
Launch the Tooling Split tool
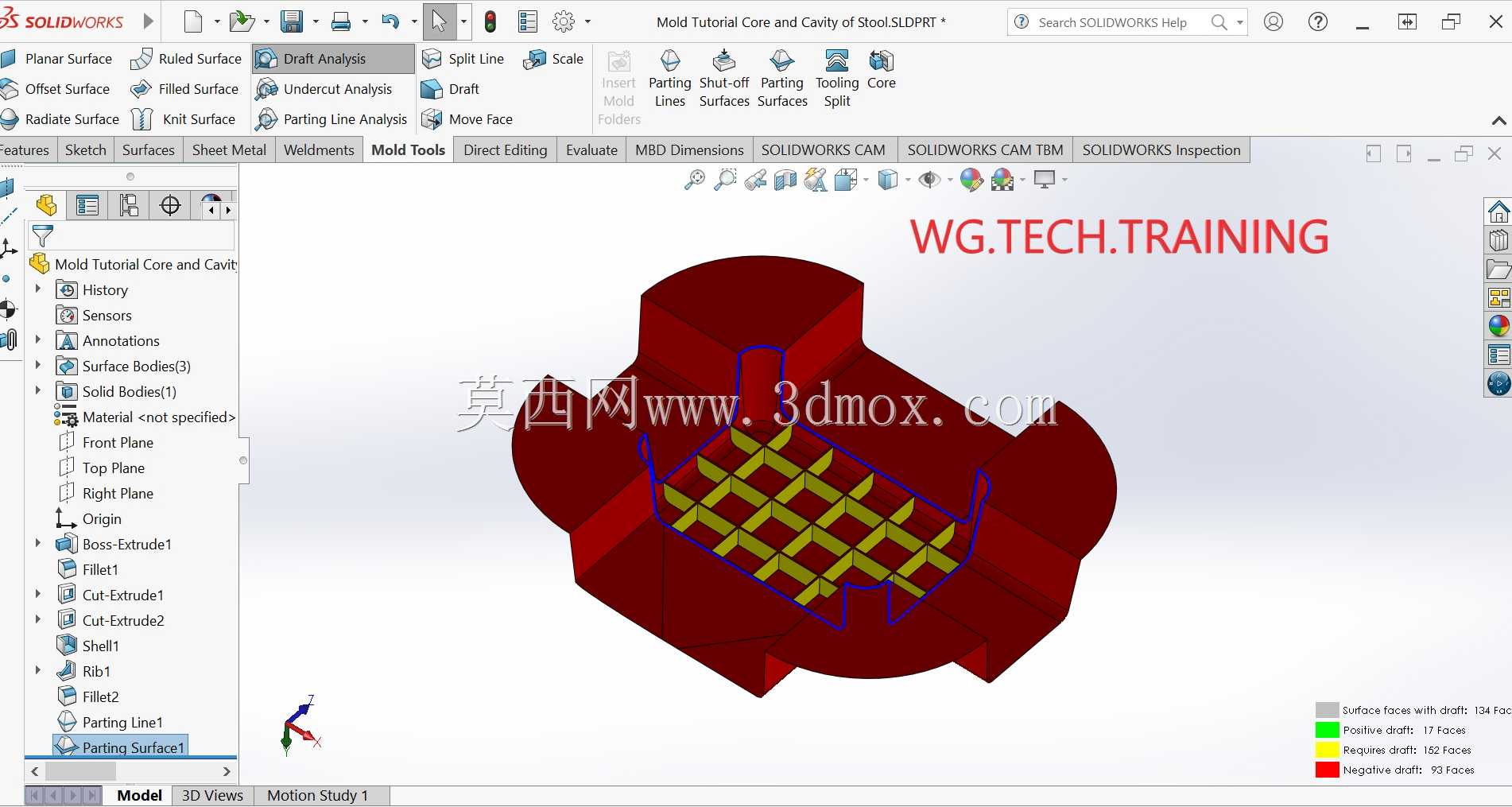tap(837, 79)
